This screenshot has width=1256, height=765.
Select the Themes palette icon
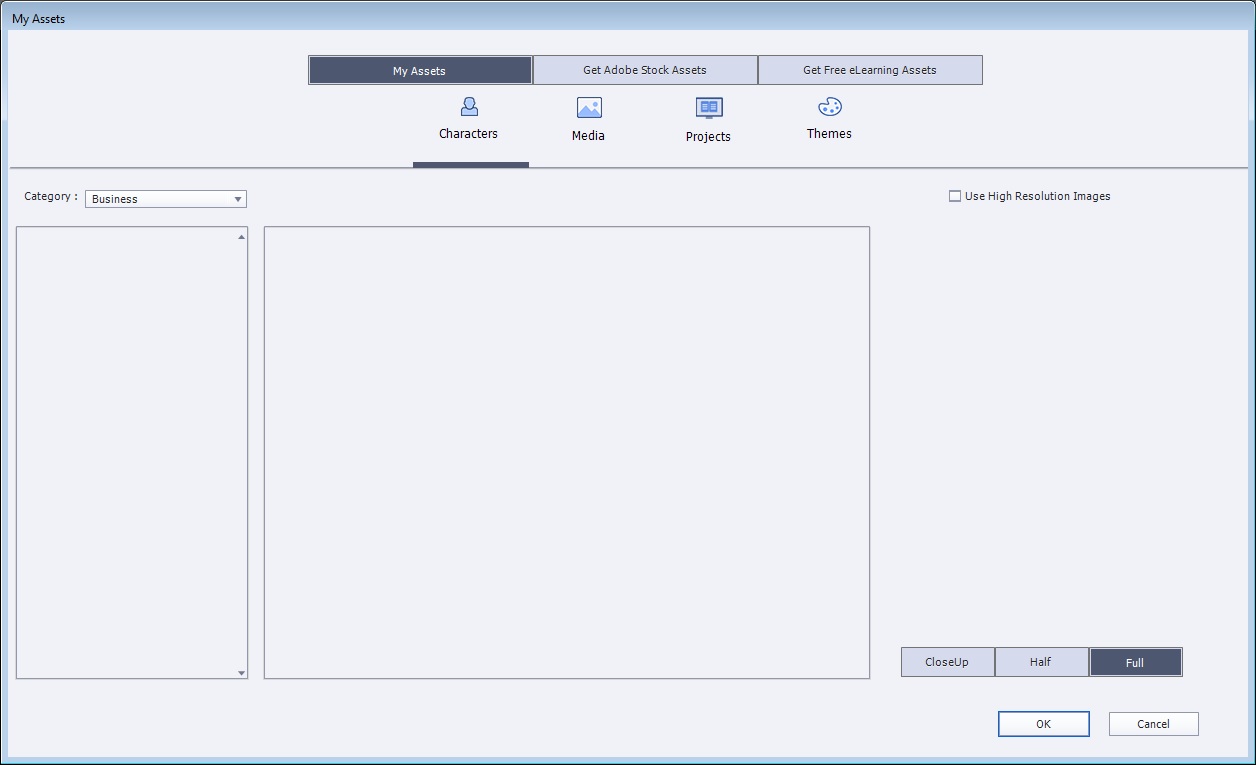tap(829, 107)
